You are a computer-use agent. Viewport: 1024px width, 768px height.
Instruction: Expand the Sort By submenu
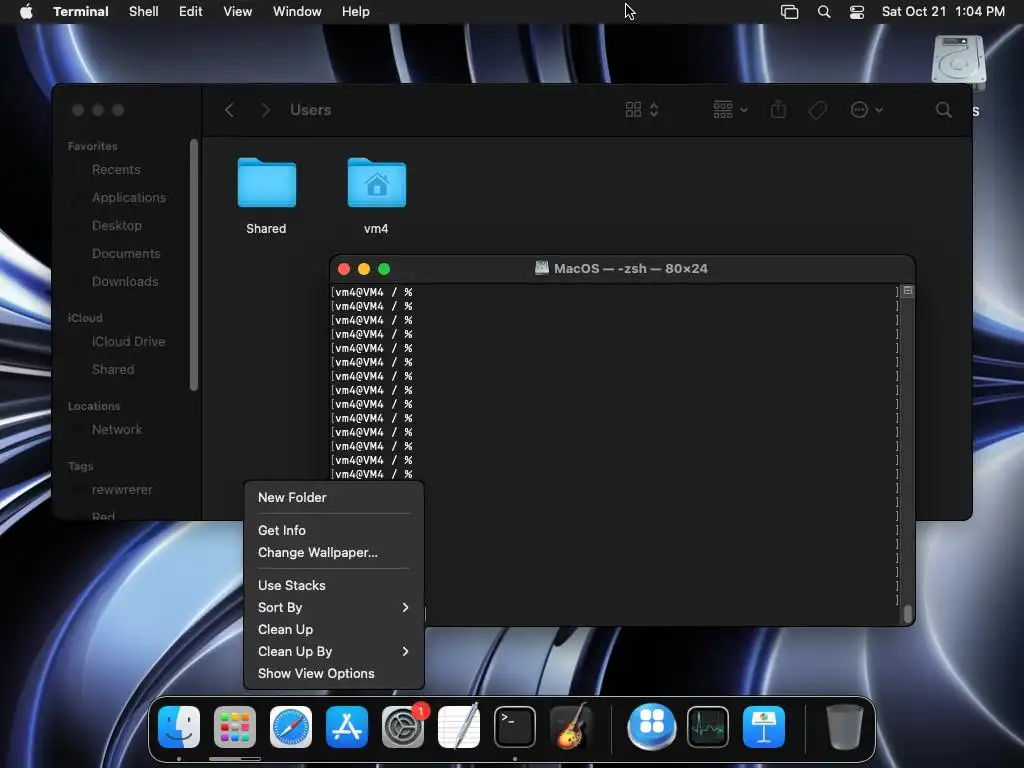click(x=334, y=607)
